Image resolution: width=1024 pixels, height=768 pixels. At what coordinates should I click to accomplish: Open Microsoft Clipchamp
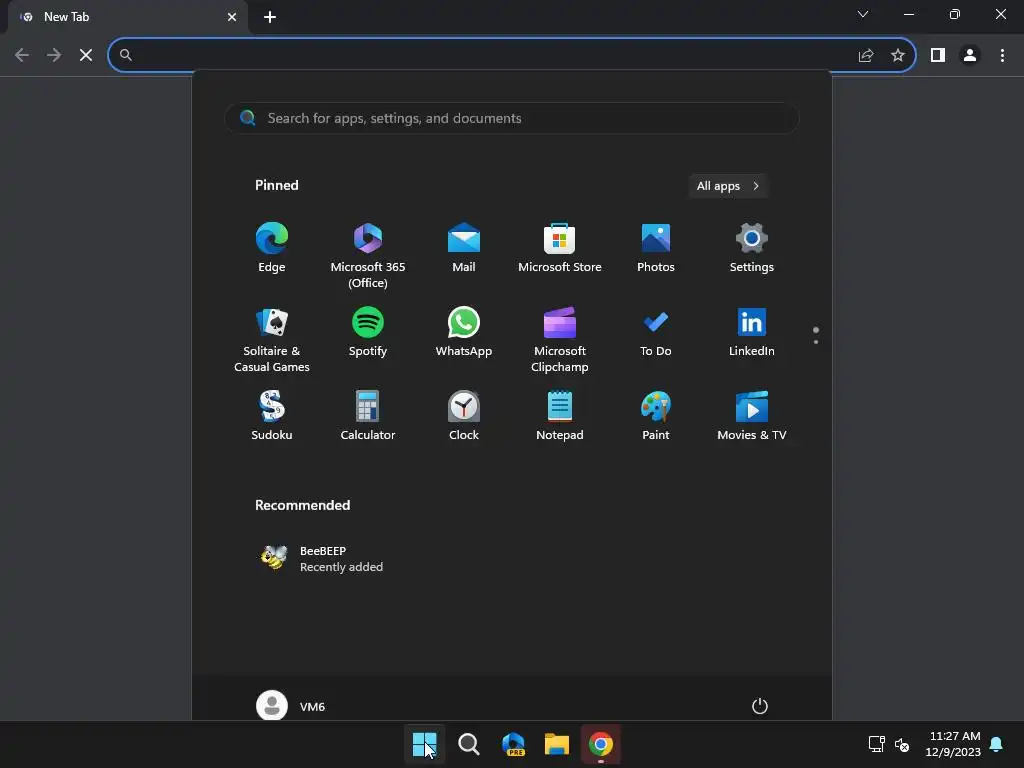[x=560, y=340]
